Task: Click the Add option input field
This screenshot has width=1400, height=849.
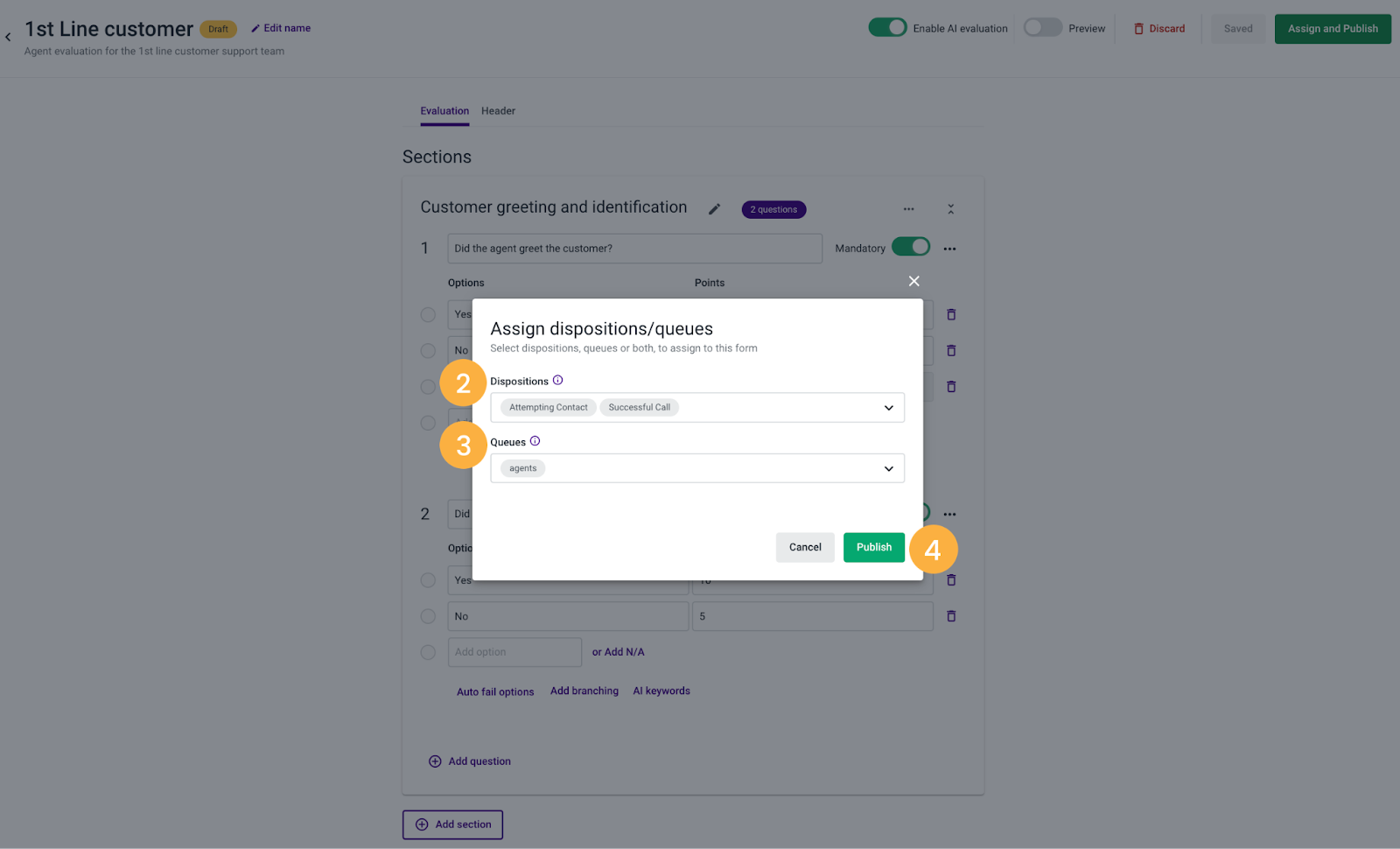Action: pos(514,652)
